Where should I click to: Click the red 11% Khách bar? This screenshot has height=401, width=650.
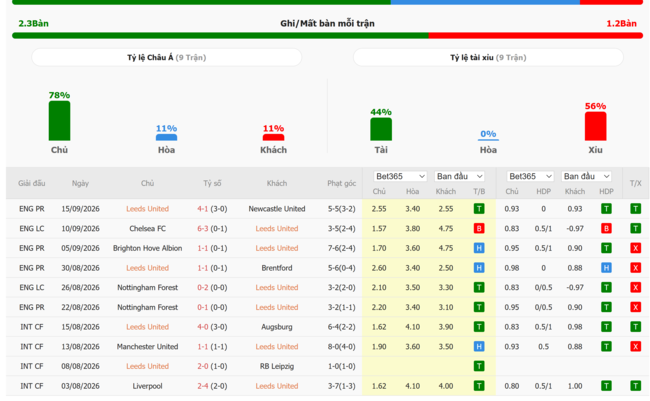(274, 137)
